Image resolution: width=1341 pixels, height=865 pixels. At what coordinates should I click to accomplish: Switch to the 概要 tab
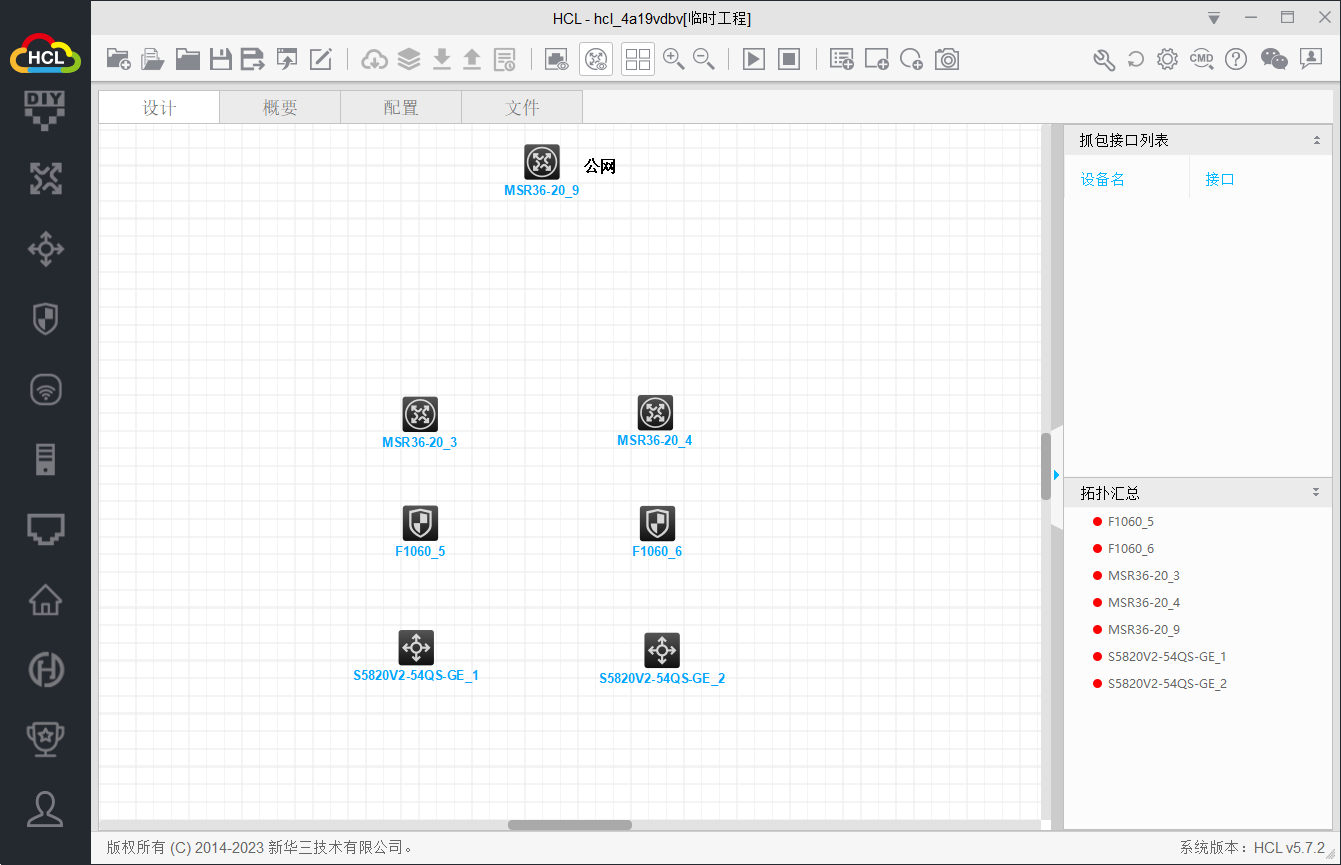[280, 108]
